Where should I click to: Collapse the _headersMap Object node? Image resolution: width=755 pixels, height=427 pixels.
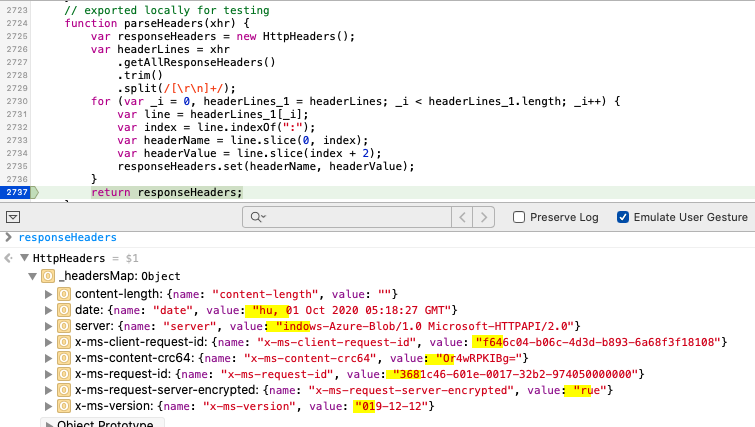32,276
